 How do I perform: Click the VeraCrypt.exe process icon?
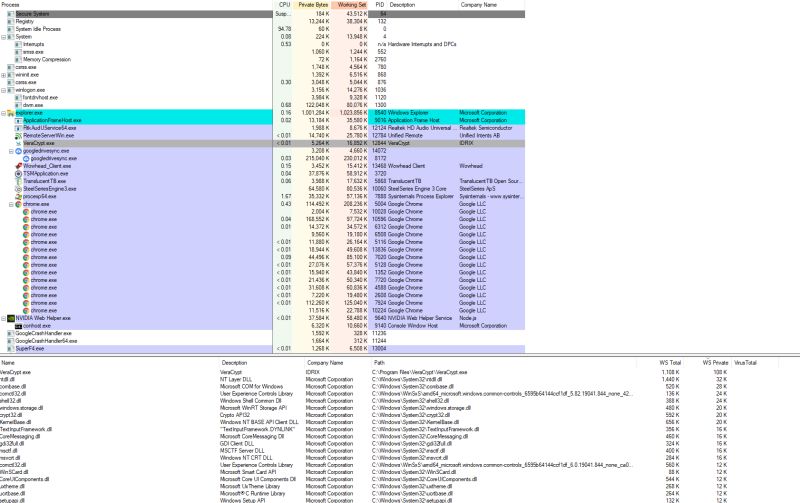(x=18, y=143)
